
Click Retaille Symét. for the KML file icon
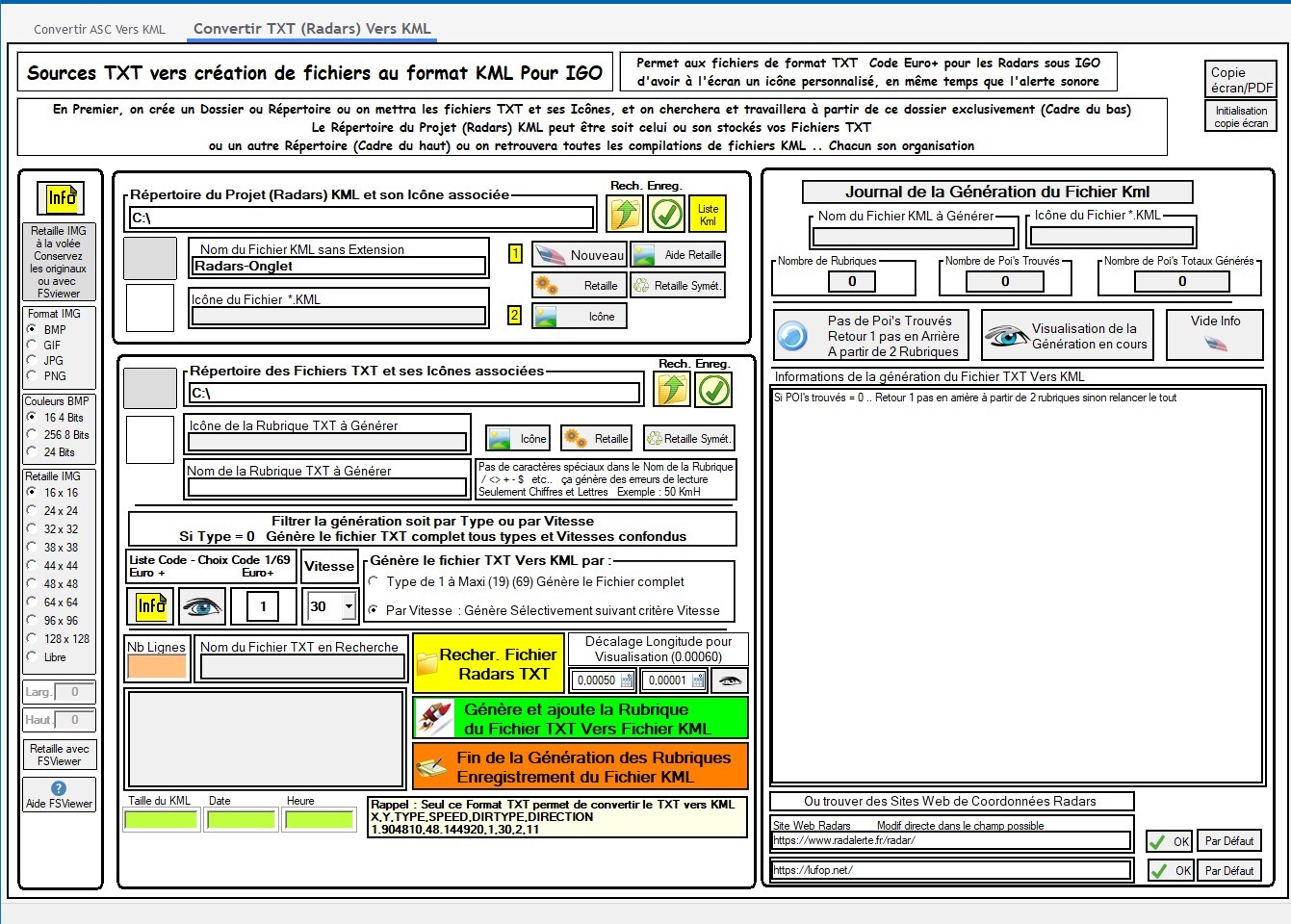[678, 286]
